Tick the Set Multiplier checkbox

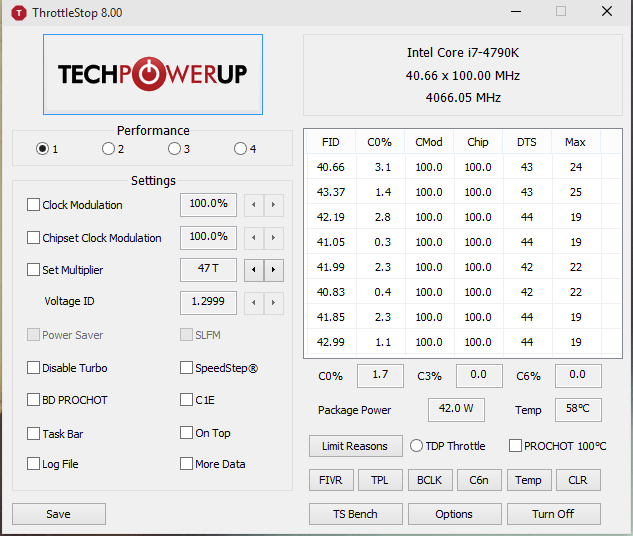(x=33, y=269)
